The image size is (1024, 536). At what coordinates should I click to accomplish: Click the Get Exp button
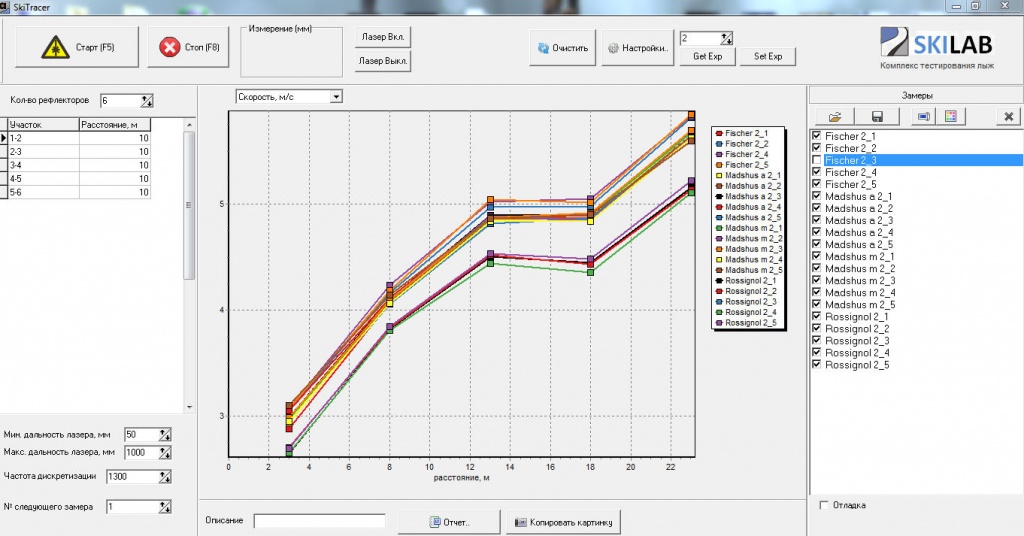[x=707, y=56]
